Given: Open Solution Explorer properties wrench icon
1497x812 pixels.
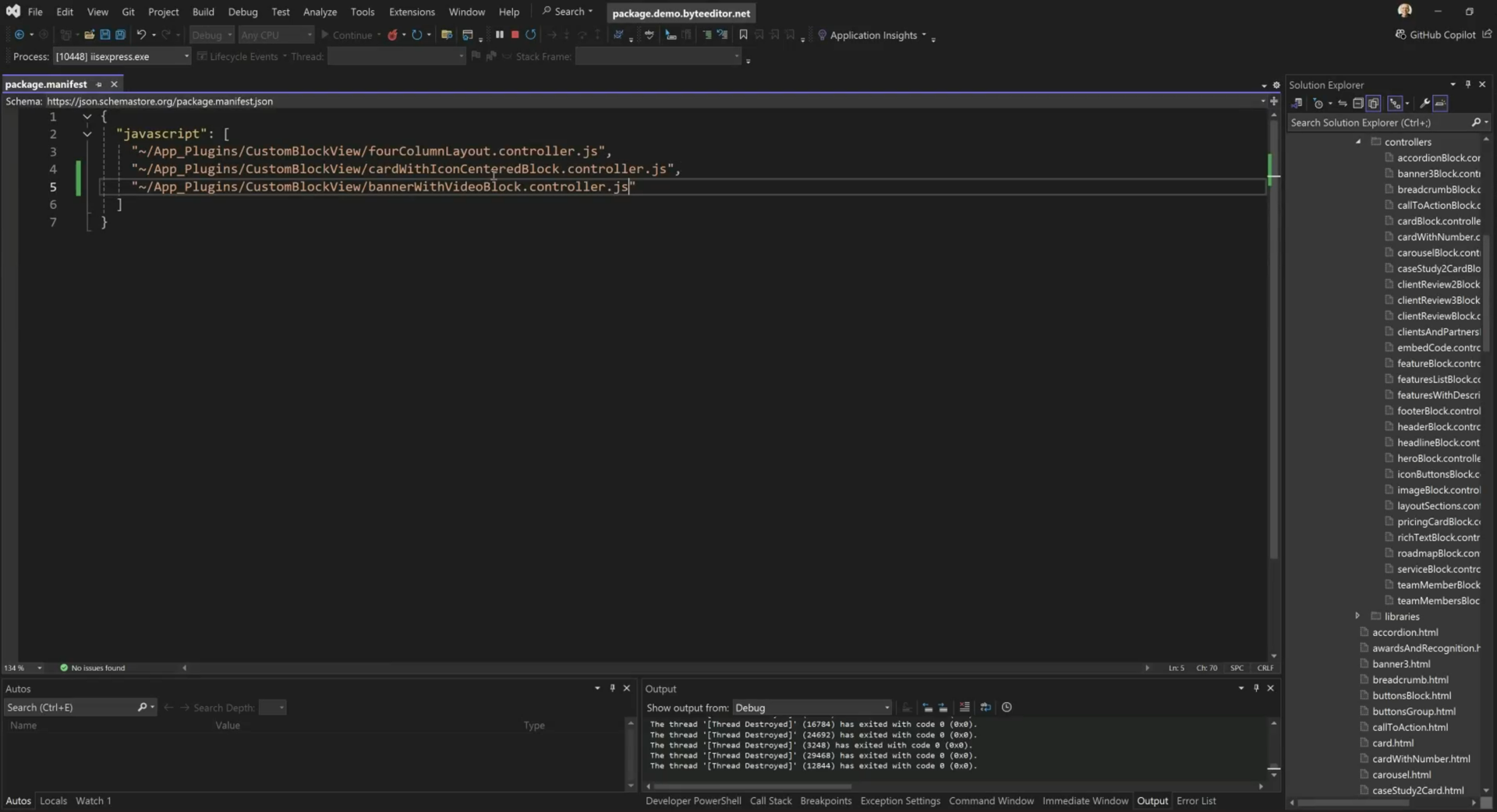Looking at the screenshot, I should [x=1424, y=104].
